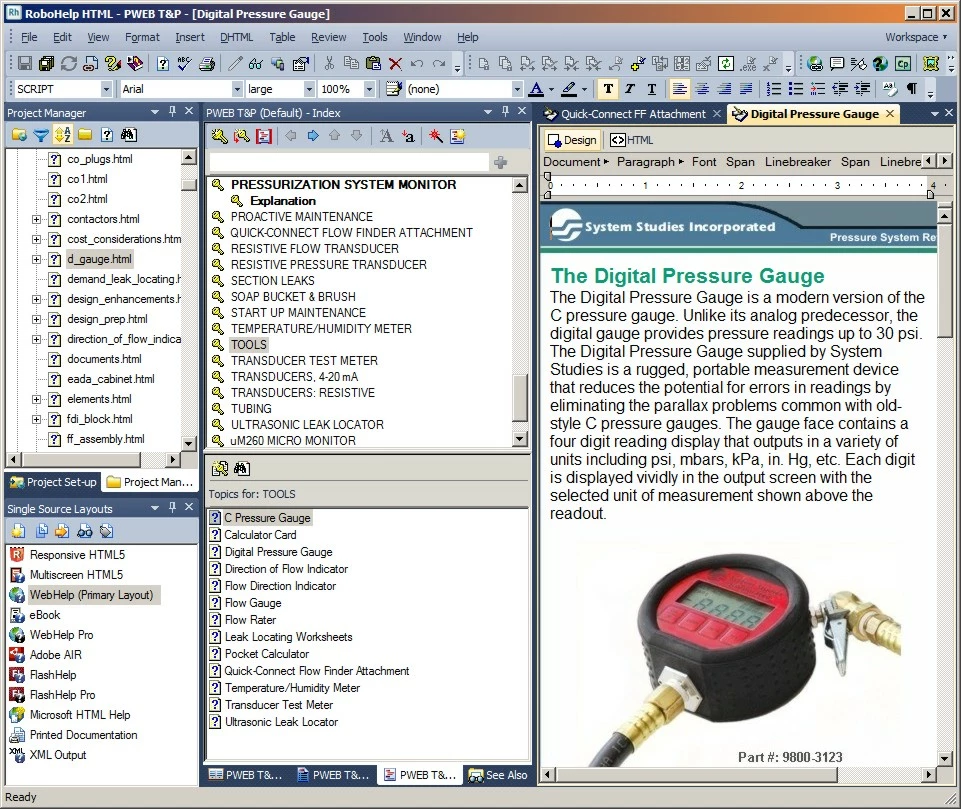Click the Save All icon

(x=47, y=63)
